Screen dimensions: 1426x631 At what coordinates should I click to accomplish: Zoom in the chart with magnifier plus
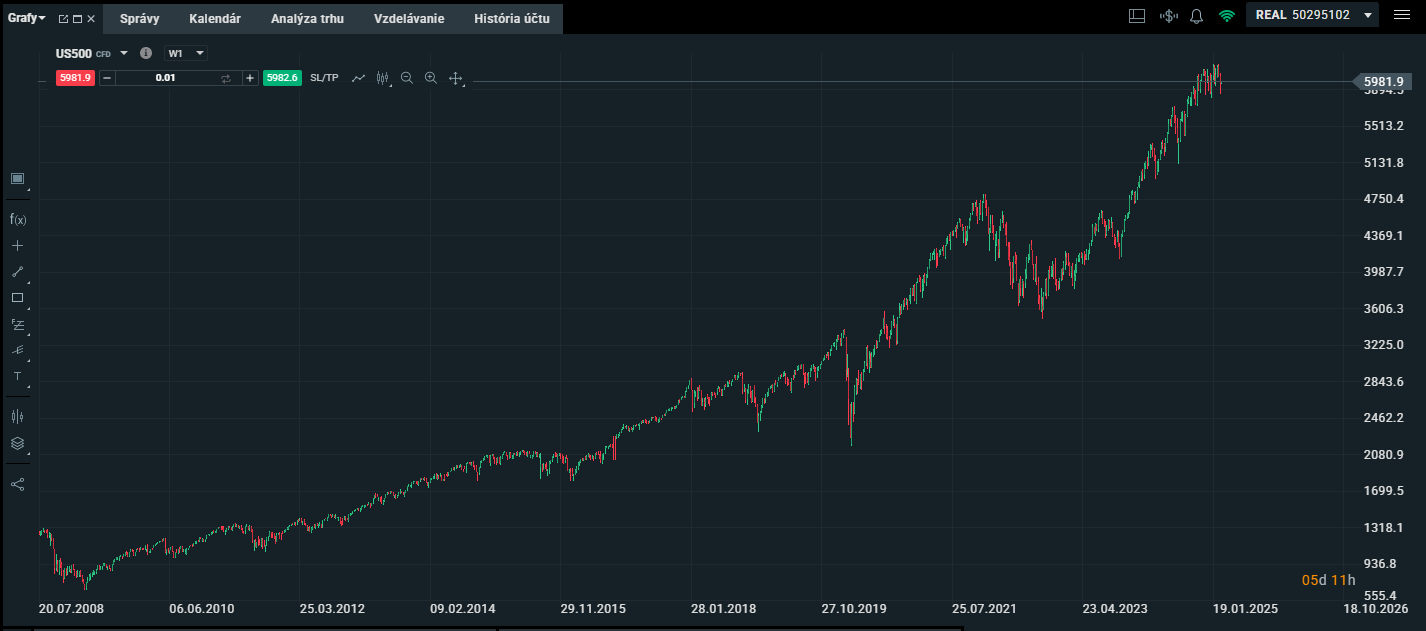pos(431,78)
